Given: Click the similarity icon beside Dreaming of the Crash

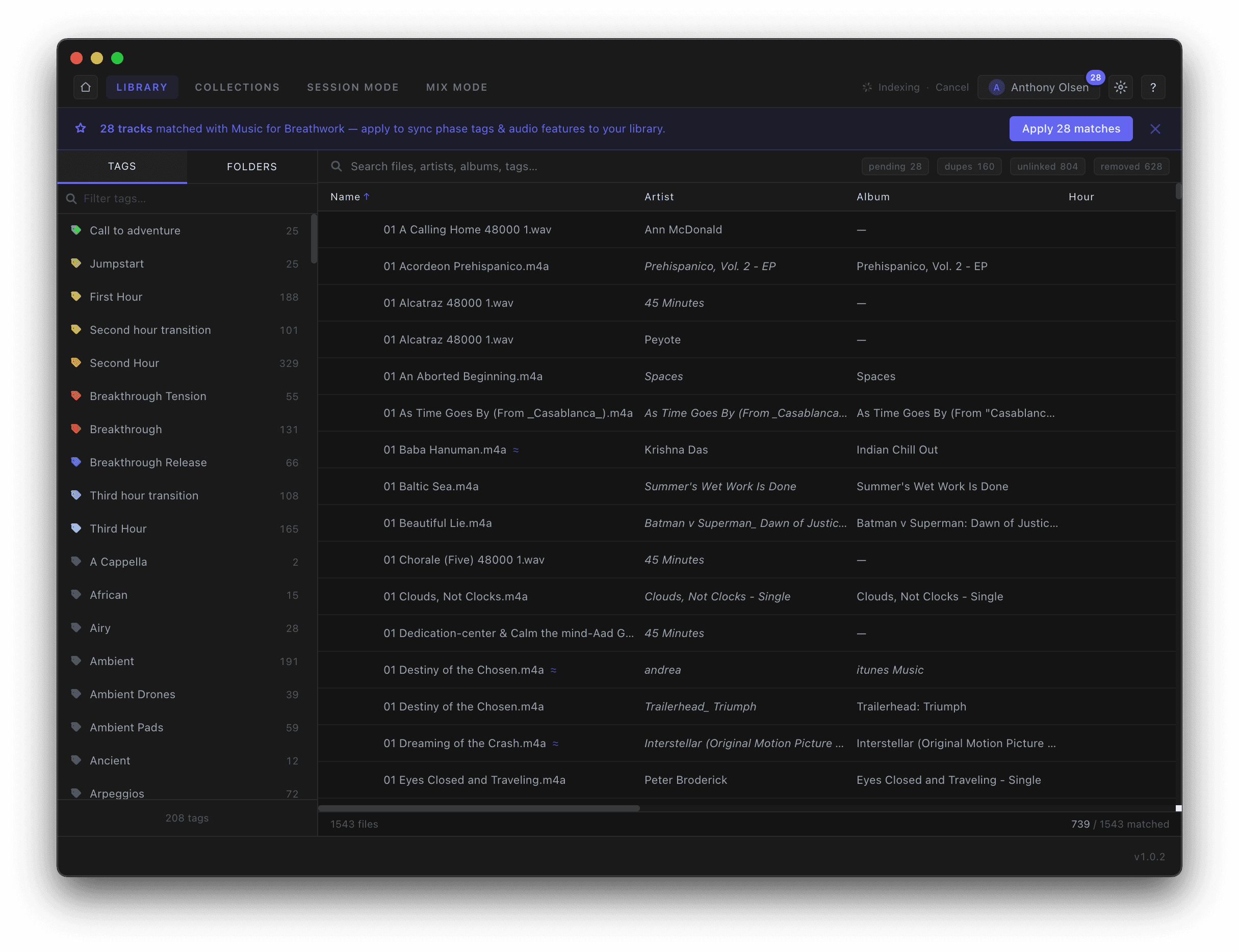Looking at the screenshot, I should (x=555, y=744).
